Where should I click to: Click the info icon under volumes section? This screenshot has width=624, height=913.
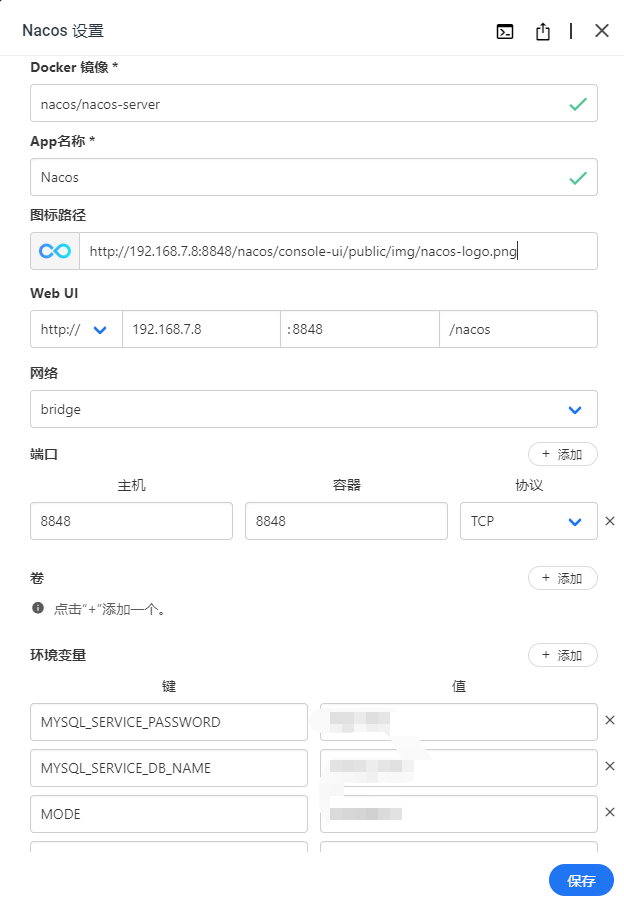[x=38, y=608]
